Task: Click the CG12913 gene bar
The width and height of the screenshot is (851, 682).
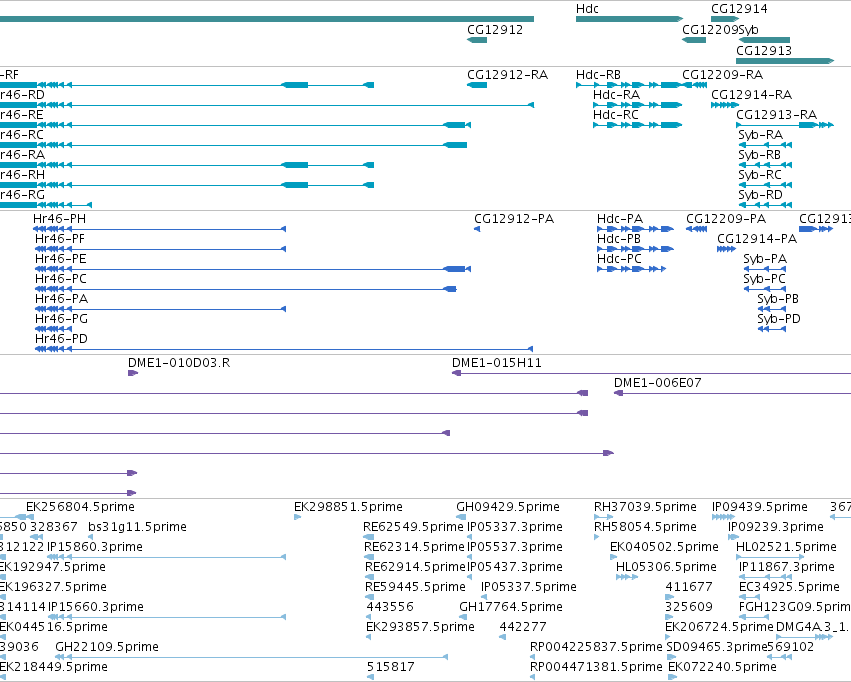Action: pos(785,61)
